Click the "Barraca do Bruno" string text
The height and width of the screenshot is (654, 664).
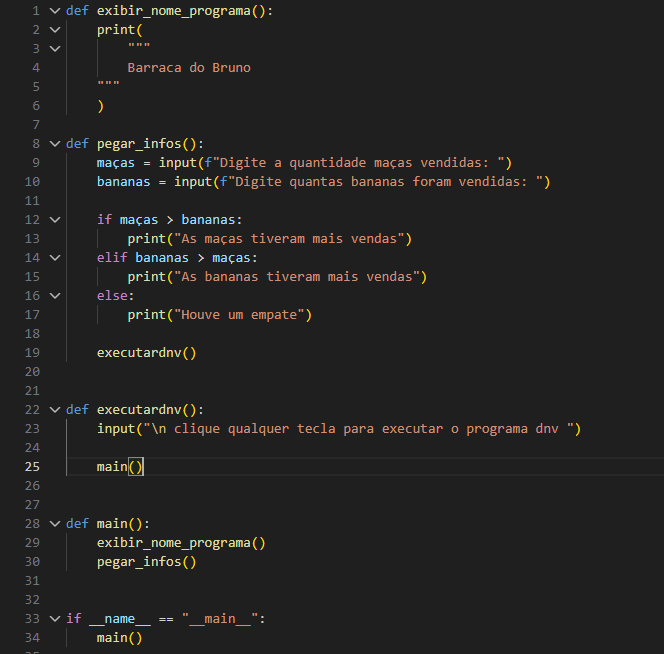189,68
